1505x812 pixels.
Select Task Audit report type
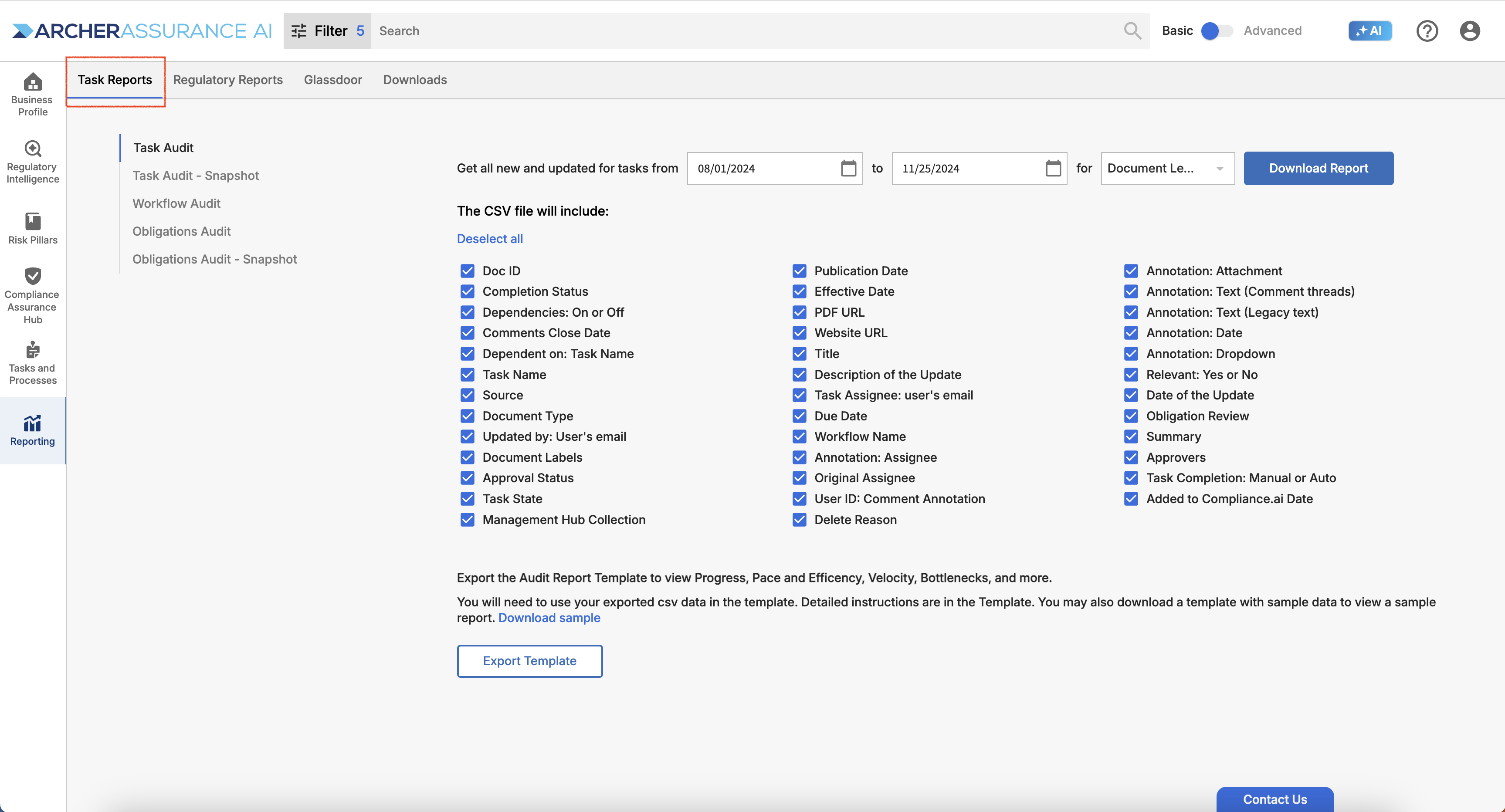tap(163, 148)
